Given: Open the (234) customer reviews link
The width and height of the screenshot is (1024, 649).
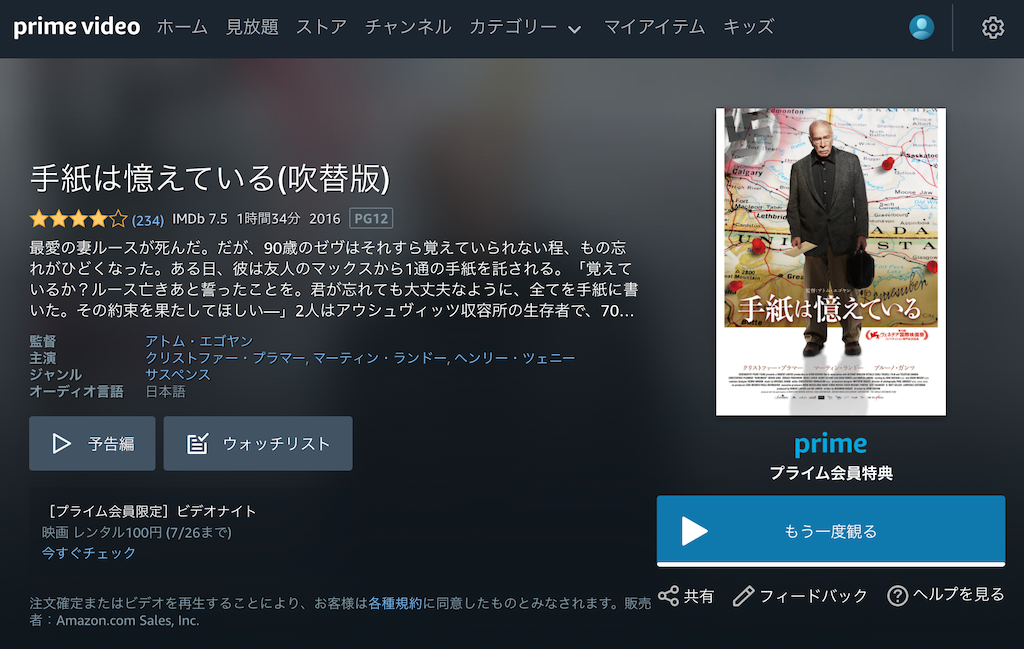Looking at the screenshot, I should coord(148,220).
